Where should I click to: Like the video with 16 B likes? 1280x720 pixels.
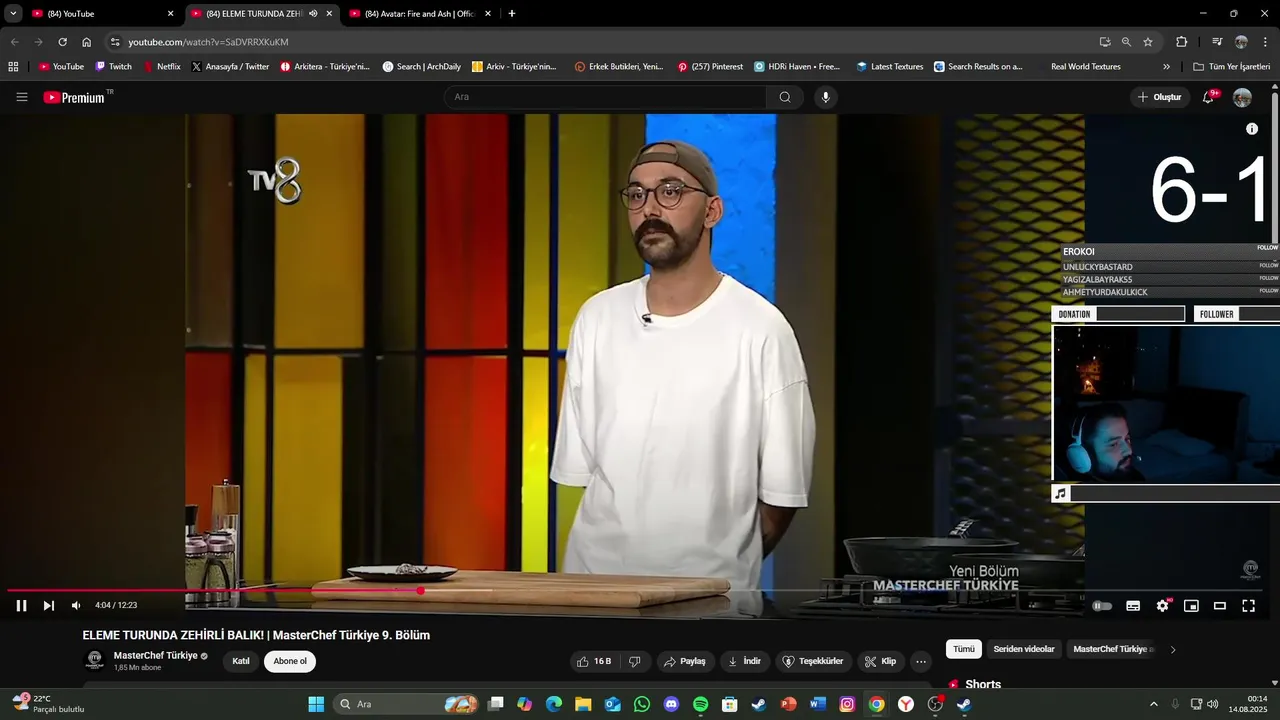tap(594, 661)
